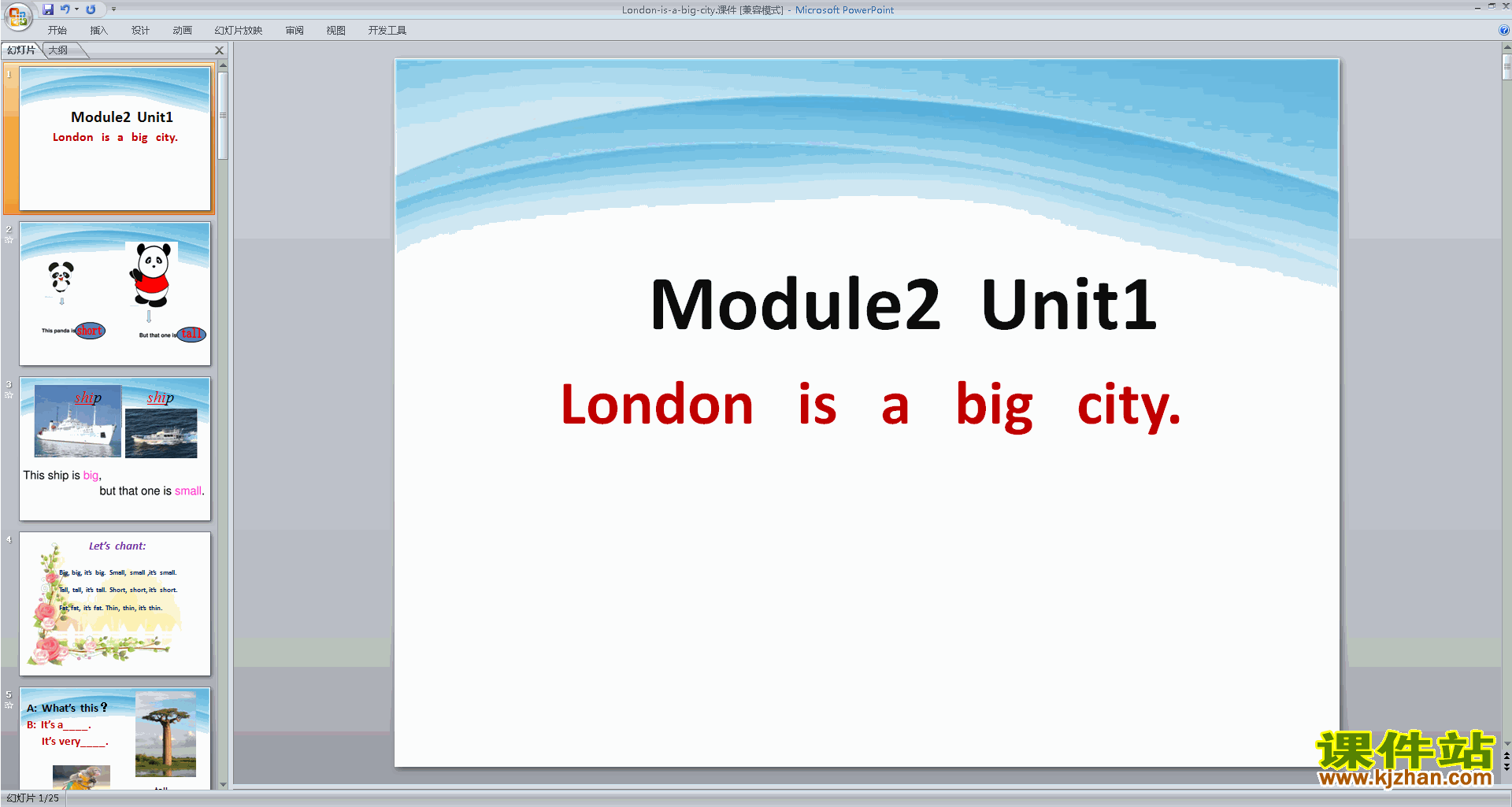Open the 审阅 ribbon tab

(x=295, y=31)
